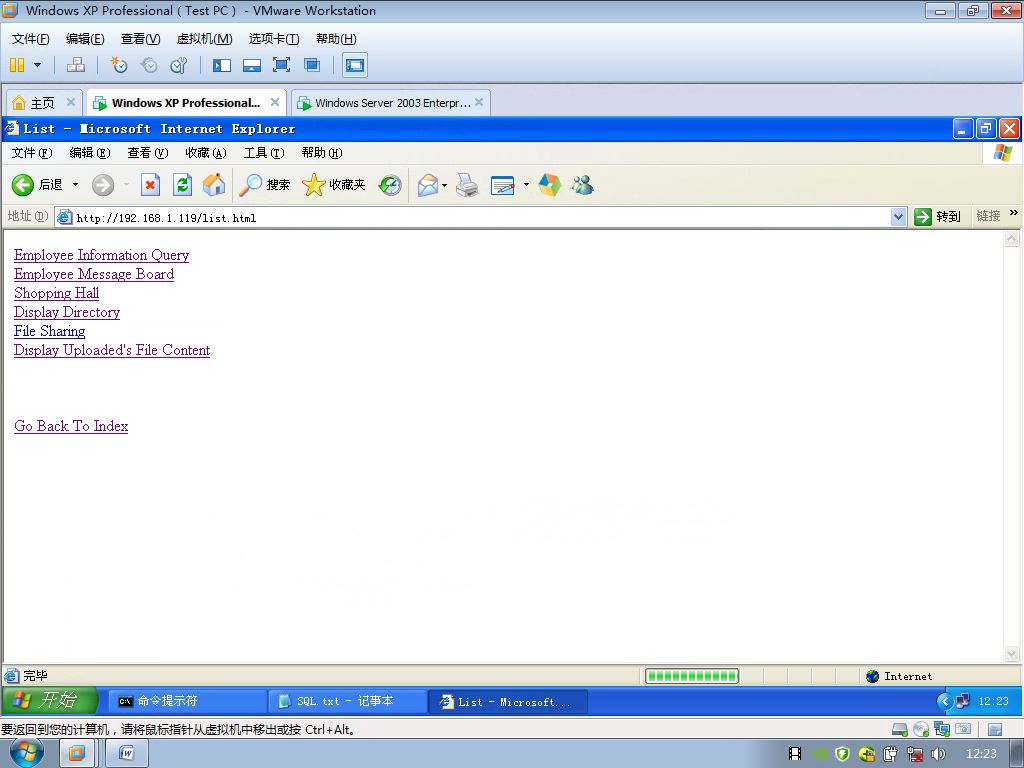Open Display Uploaded's File Content link
Image resolution: width=1024 pixels, height=768 pixels.
112,350
